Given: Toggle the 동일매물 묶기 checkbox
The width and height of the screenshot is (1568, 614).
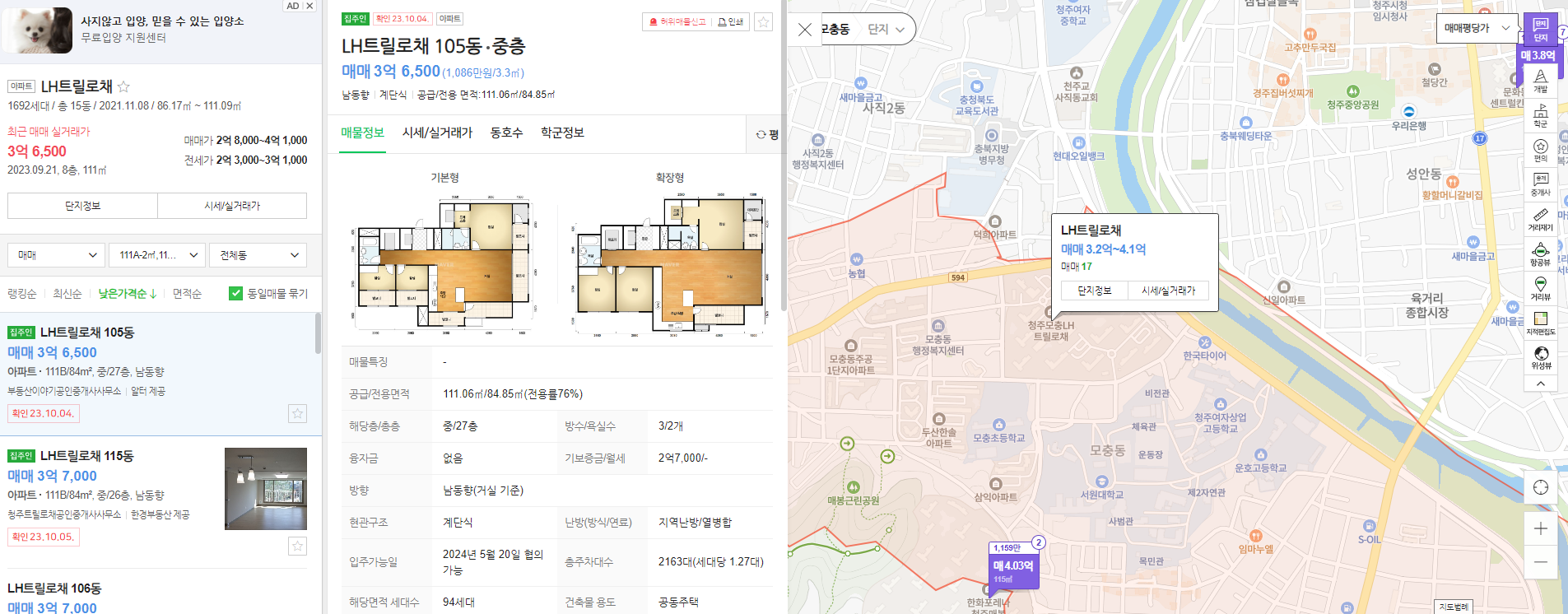Looking at the screenshot, I should pos(235,293).
